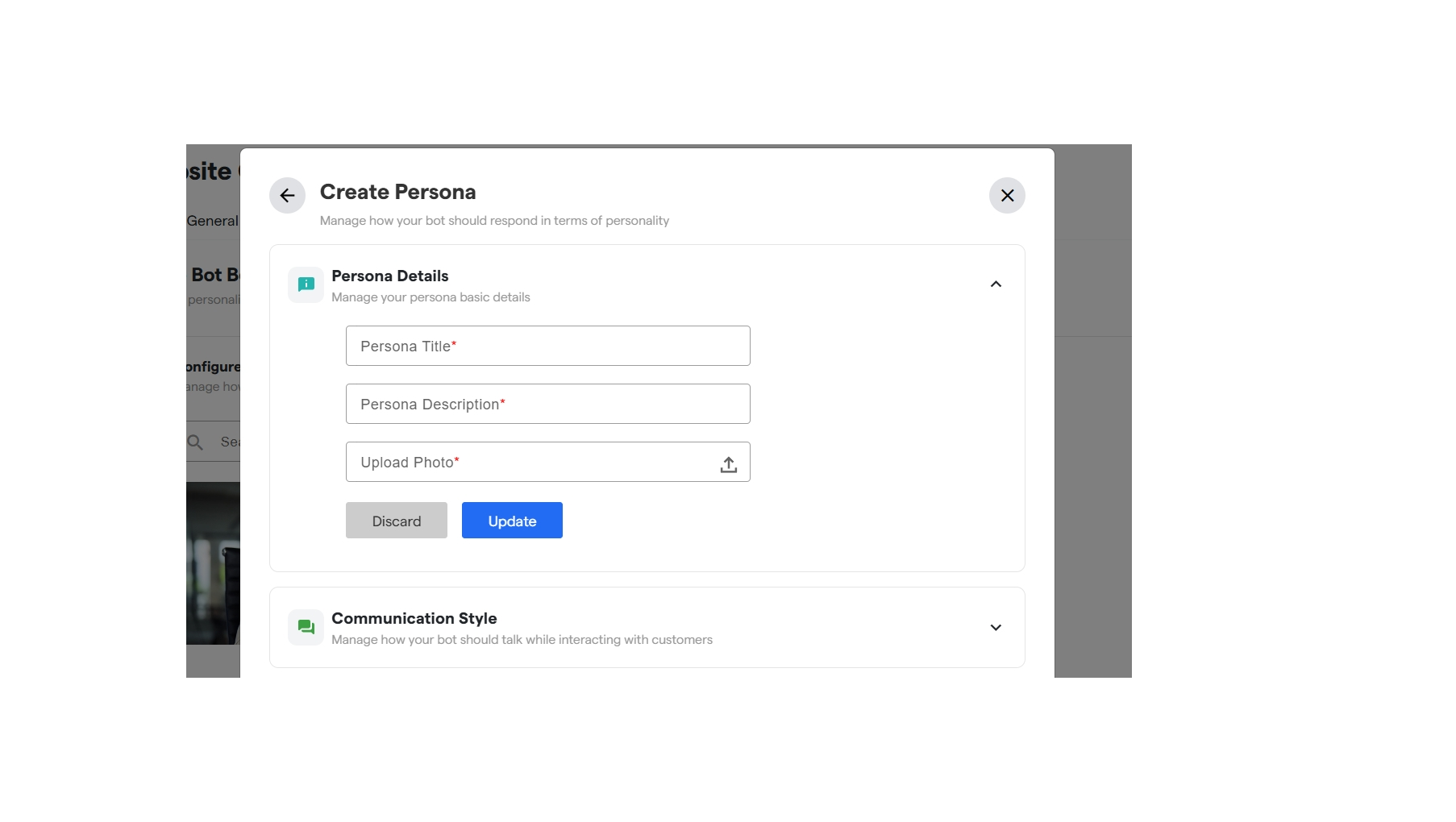This screenshot has height=822, width=1456.
Task: Click the back arrow in Create Persona dialog
Action: tap(287, 195)
